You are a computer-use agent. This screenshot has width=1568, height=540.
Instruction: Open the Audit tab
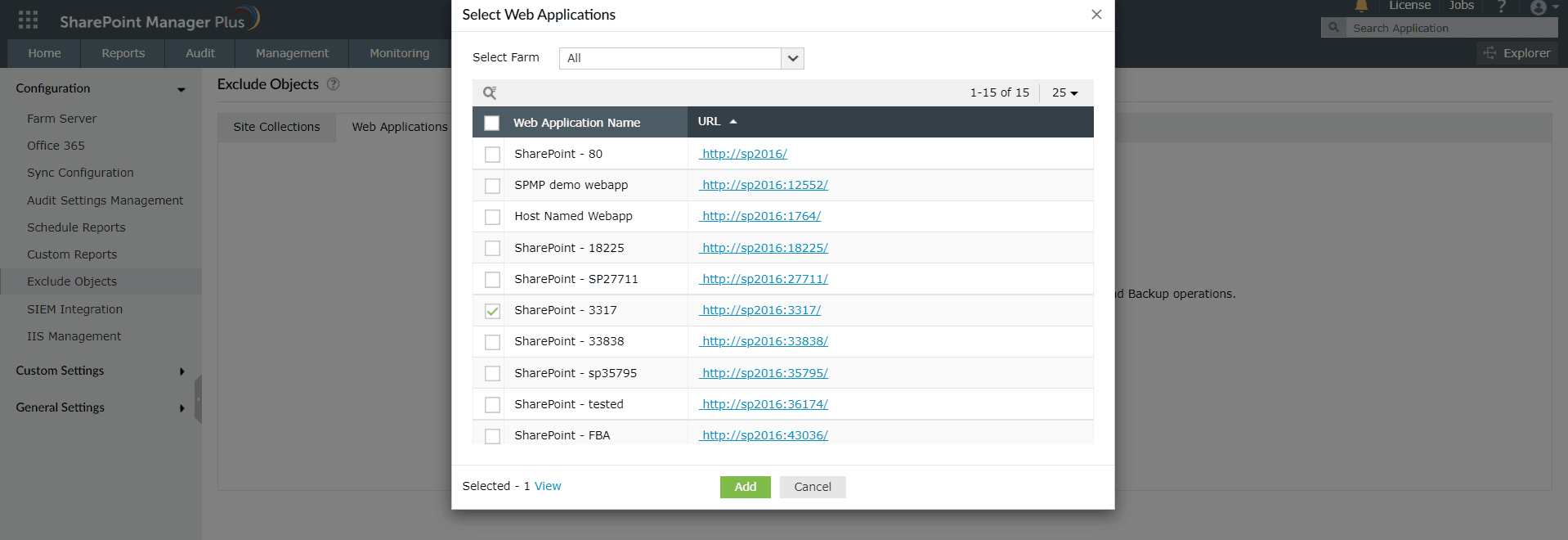pos(200,53)
